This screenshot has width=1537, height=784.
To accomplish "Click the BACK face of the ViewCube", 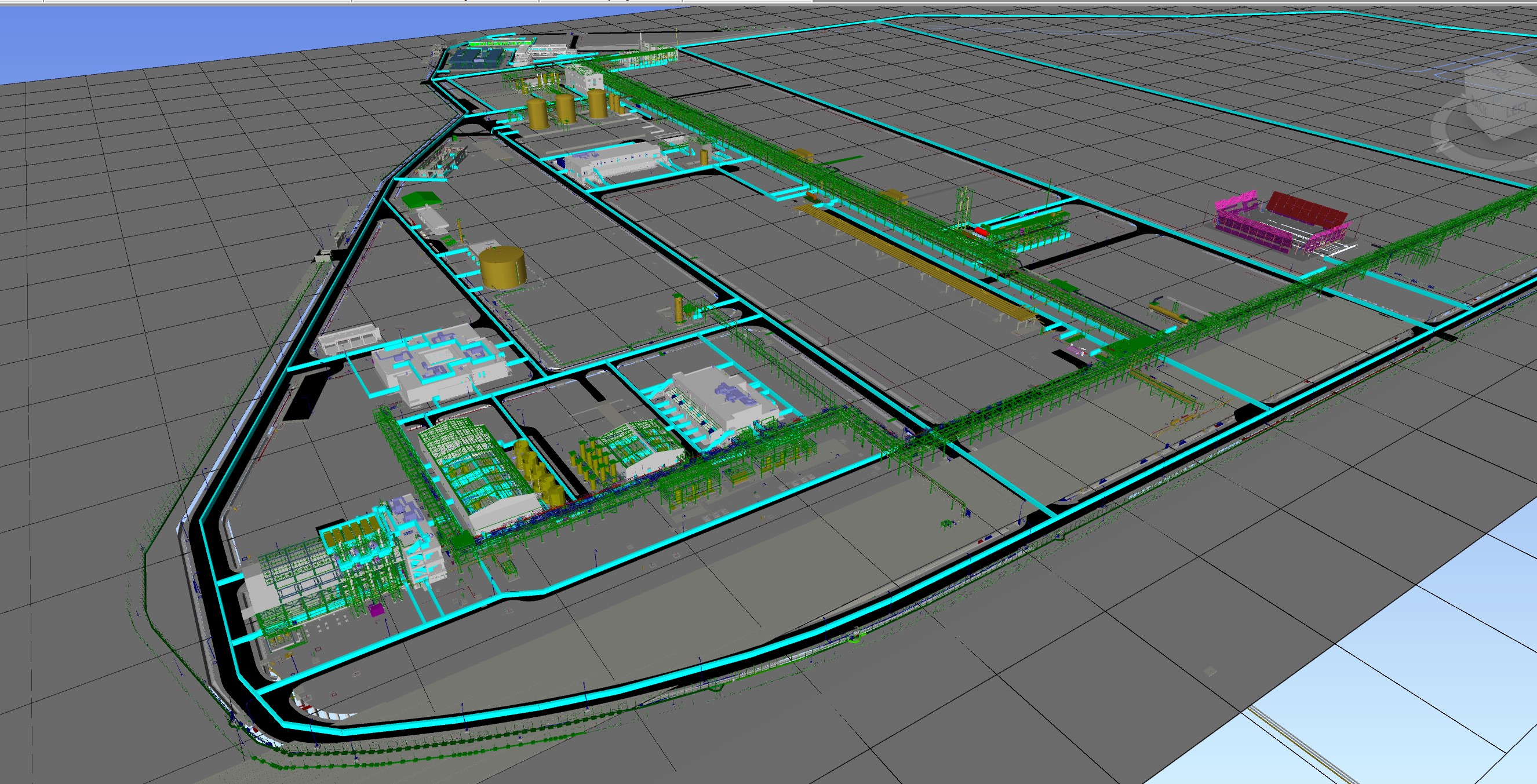I will [1480, 107].
